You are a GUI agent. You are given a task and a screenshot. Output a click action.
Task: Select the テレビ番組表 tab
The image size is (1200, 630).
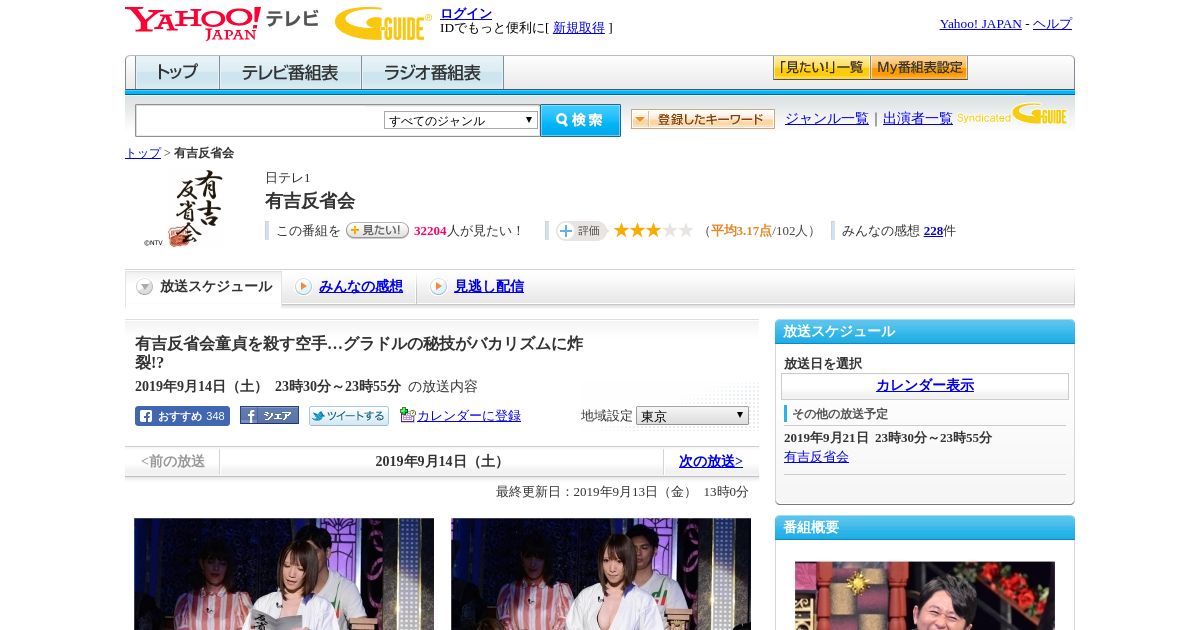point(290,73)
